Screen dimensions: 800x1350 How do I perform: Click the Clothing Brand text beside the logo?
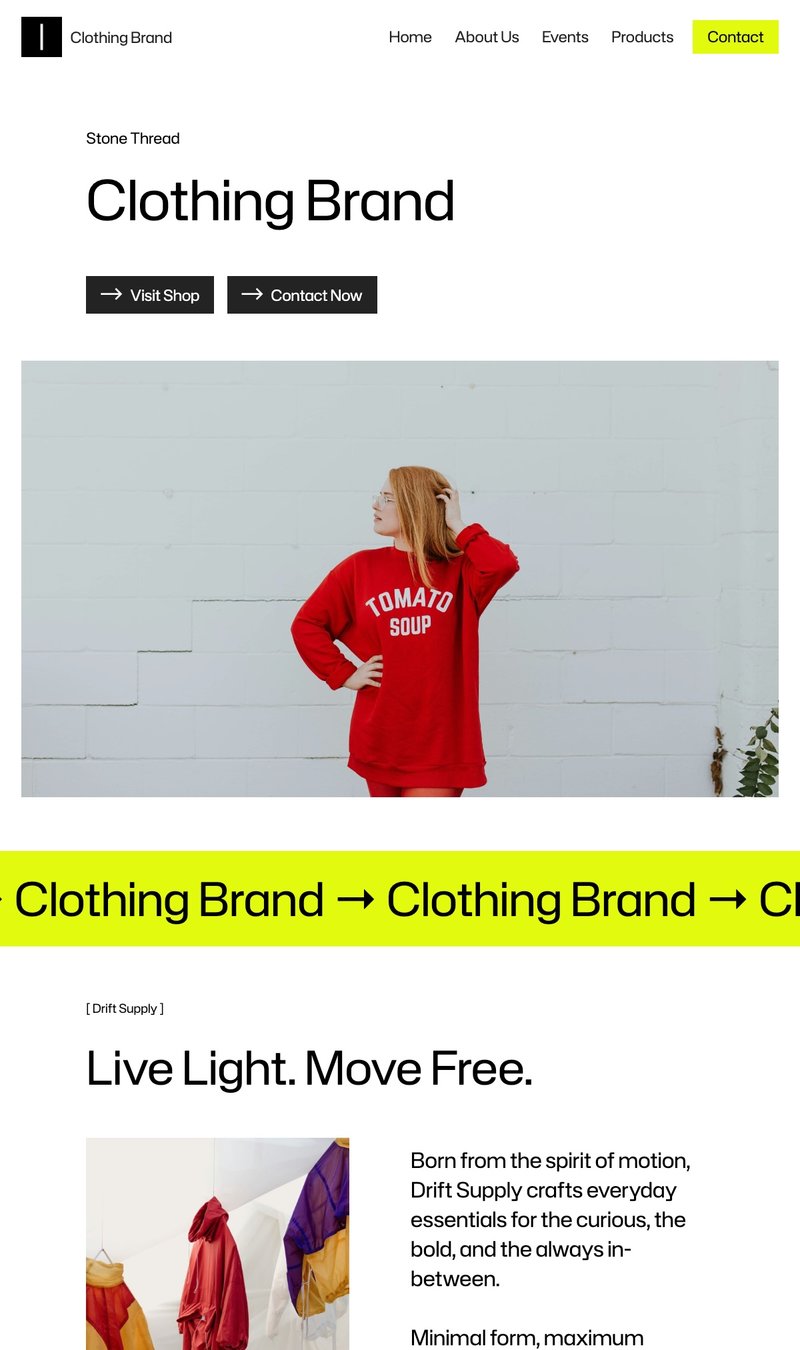pos(121,38)
